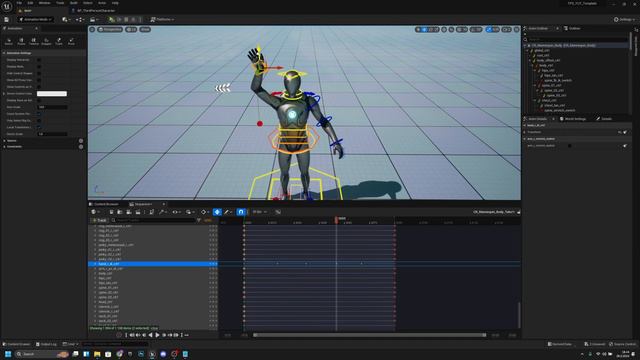Switch to the Content Browser tab
640x360 pixels.
(104, 204)
